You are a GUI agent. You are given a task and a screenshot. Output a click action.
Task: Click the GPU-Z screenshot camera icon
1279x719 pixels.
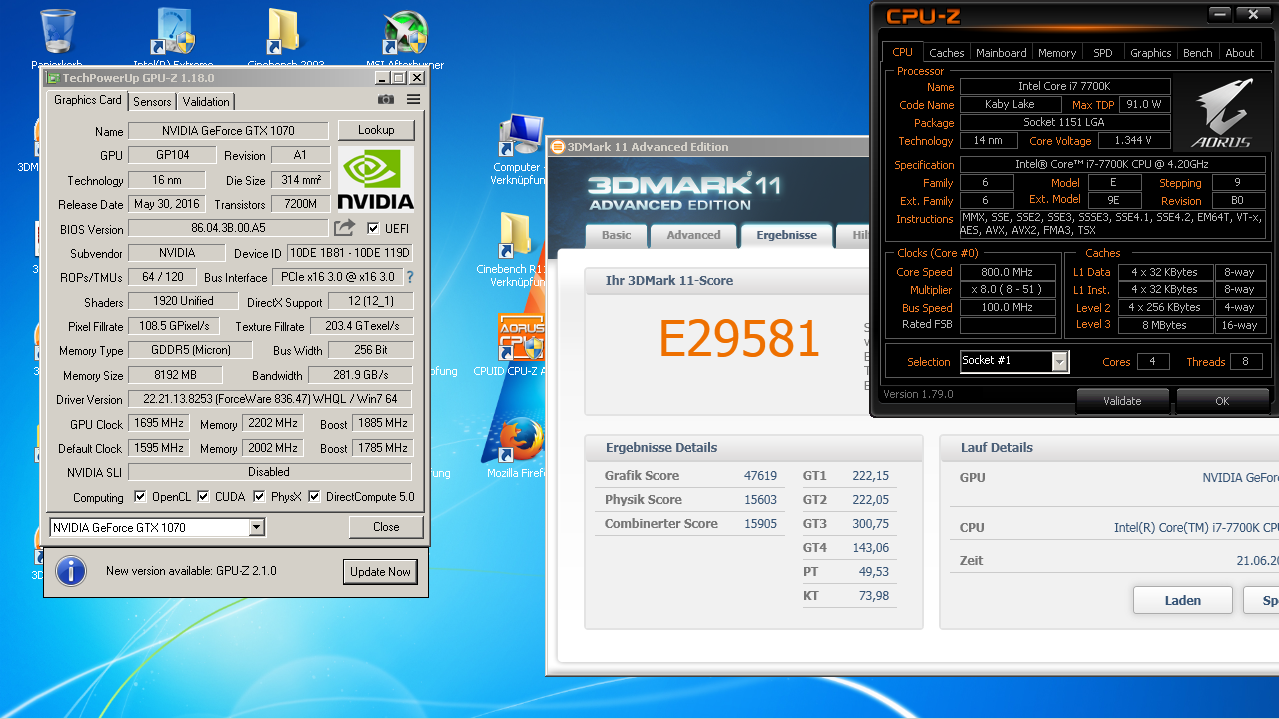coord(385,100)
